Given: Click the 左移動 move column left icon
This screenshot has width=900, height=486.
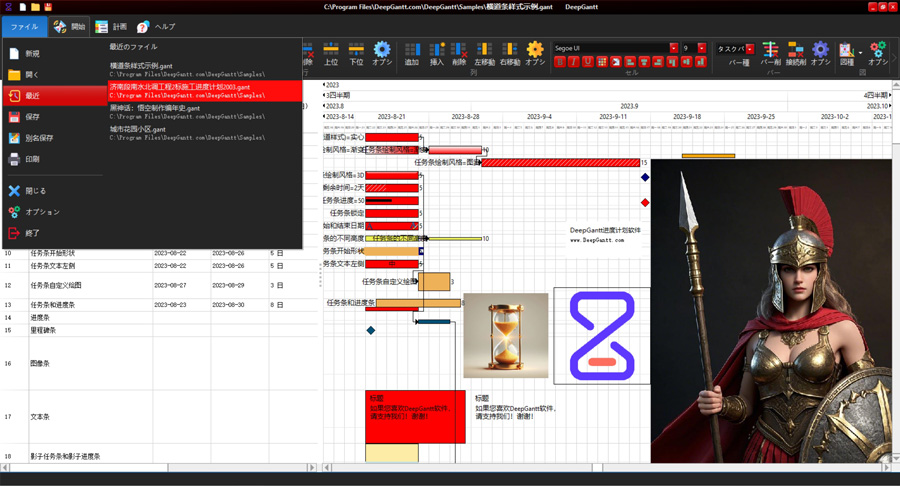Looking at the screenshot, I should [x=484, y=52].
